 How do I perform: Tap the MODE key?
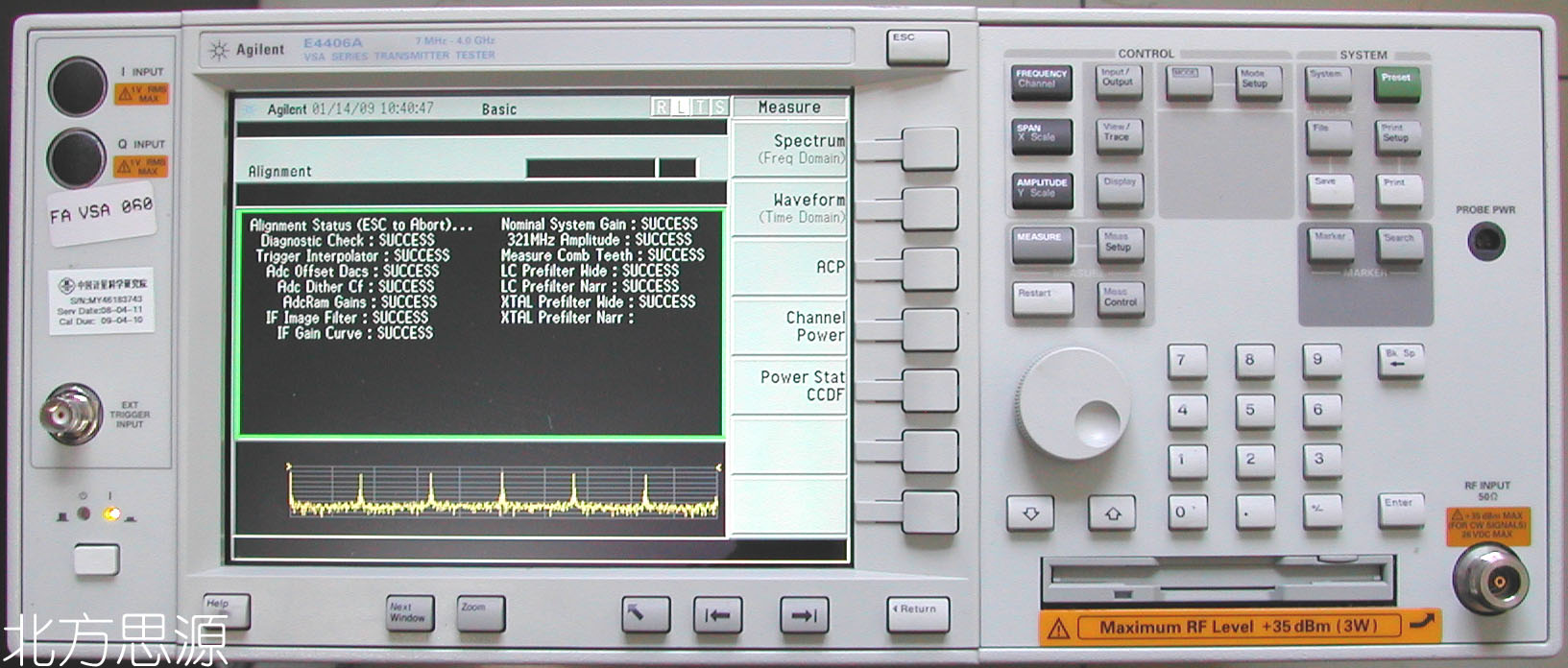pos(1189,83)
